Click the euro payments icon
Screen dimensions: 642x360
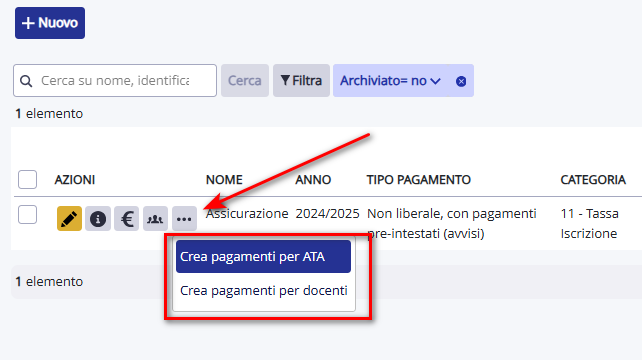127,219
